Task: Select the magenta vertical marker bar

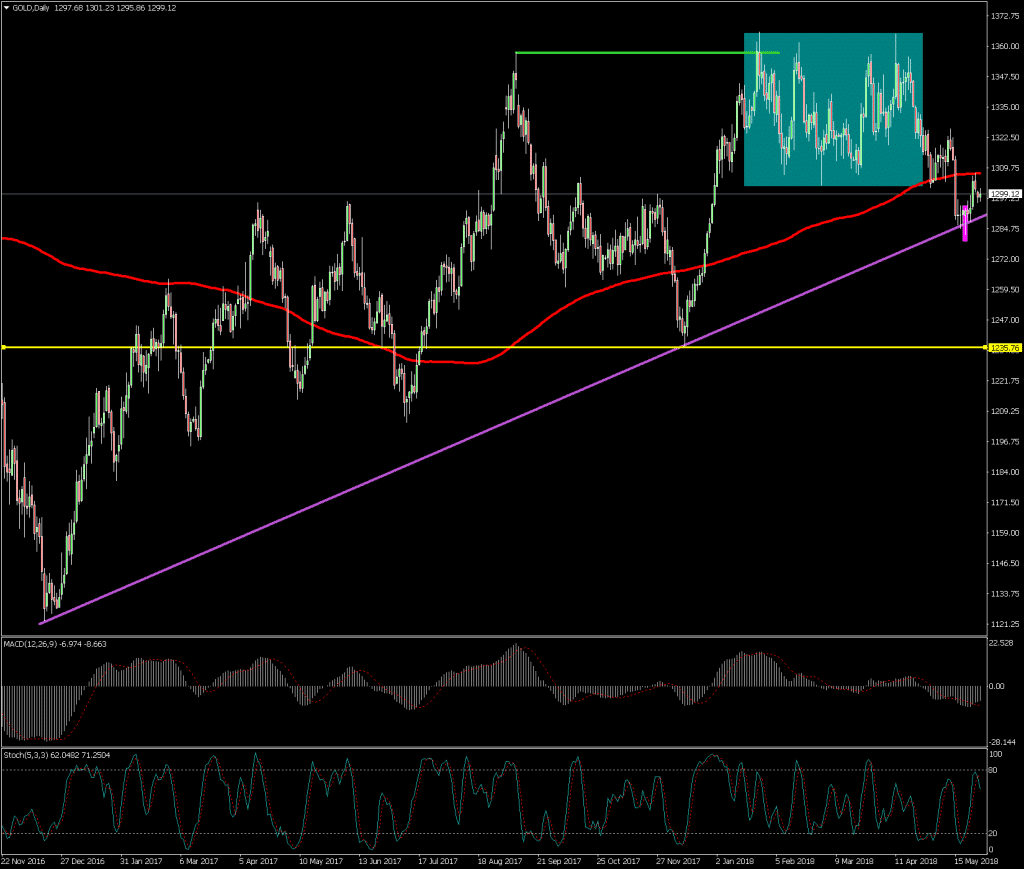Action: click(965, 225)
